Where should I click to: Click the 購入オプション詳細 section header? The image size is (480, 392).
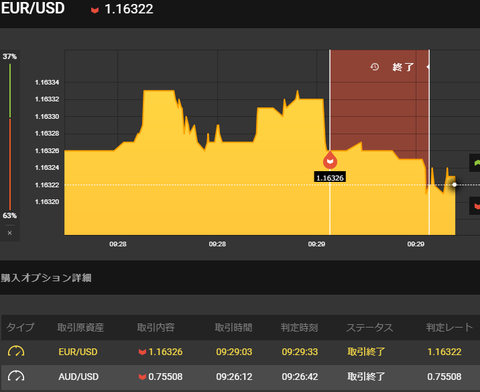(x=46, y=278)
